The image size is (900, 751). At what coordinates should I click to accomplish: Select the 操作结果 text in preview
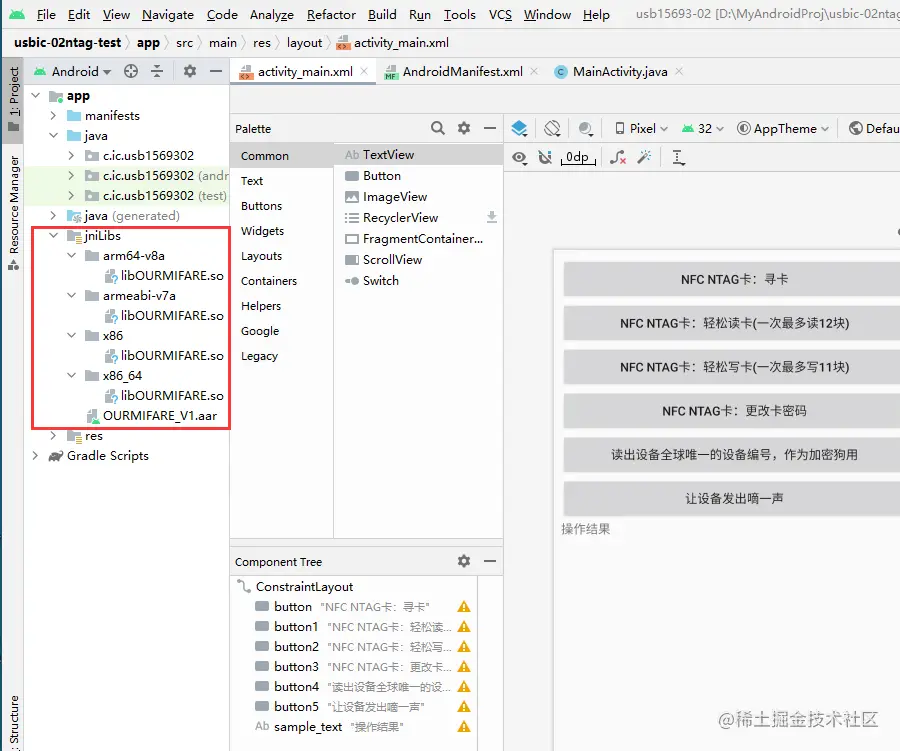(585, 529)
